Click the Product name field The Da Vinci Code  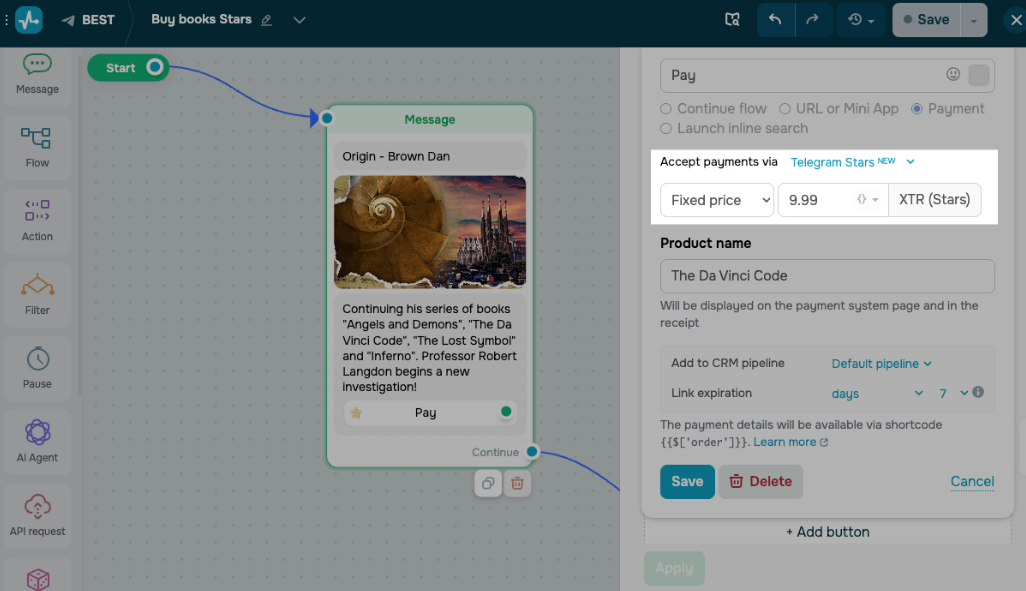[827, 276]
